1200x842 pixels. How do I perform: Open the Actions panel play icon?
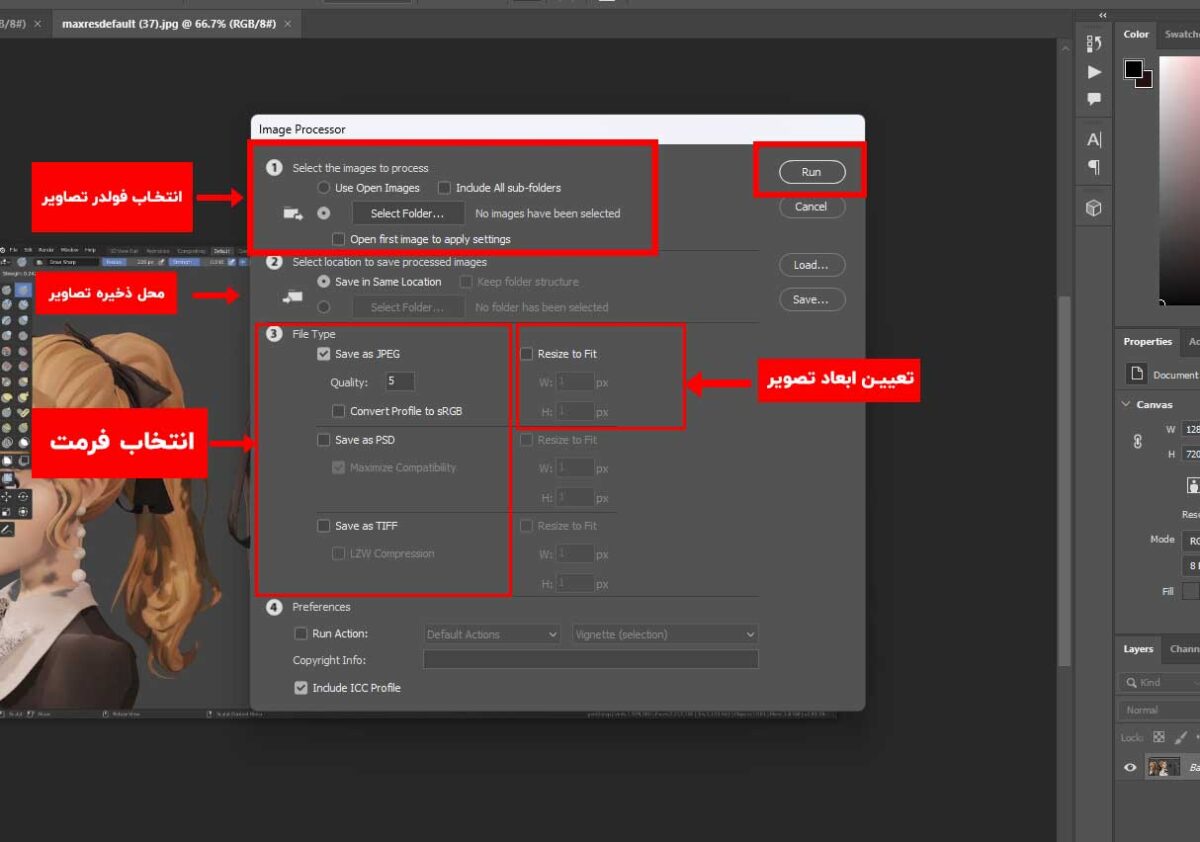point(1094,72)
